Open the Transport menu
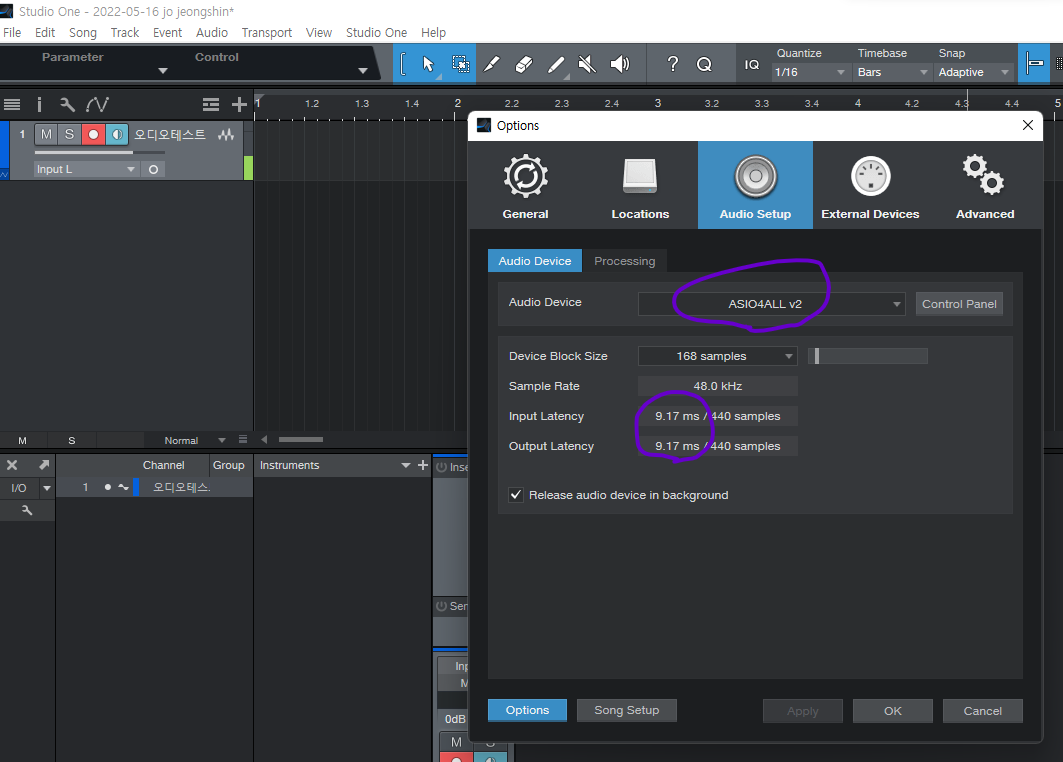Image resolution: width=1063 pixels, height=762 pixels. (266, 33)
